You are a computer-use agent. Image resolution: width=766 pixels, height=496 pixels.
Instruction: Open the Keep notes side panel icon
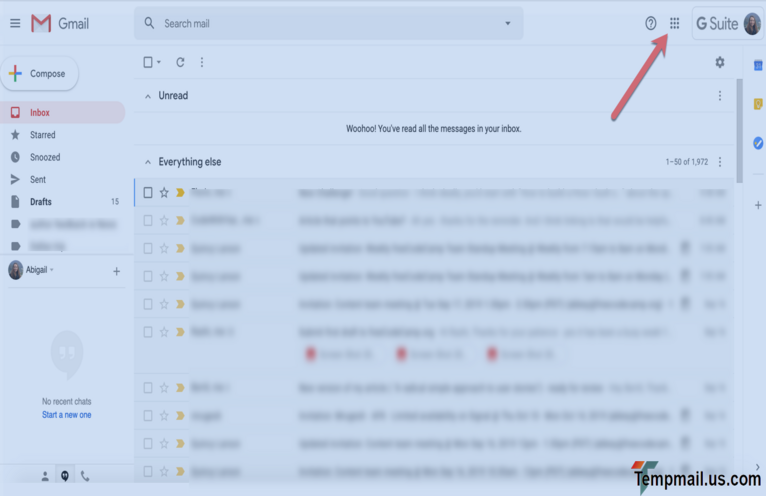point(758,104)
